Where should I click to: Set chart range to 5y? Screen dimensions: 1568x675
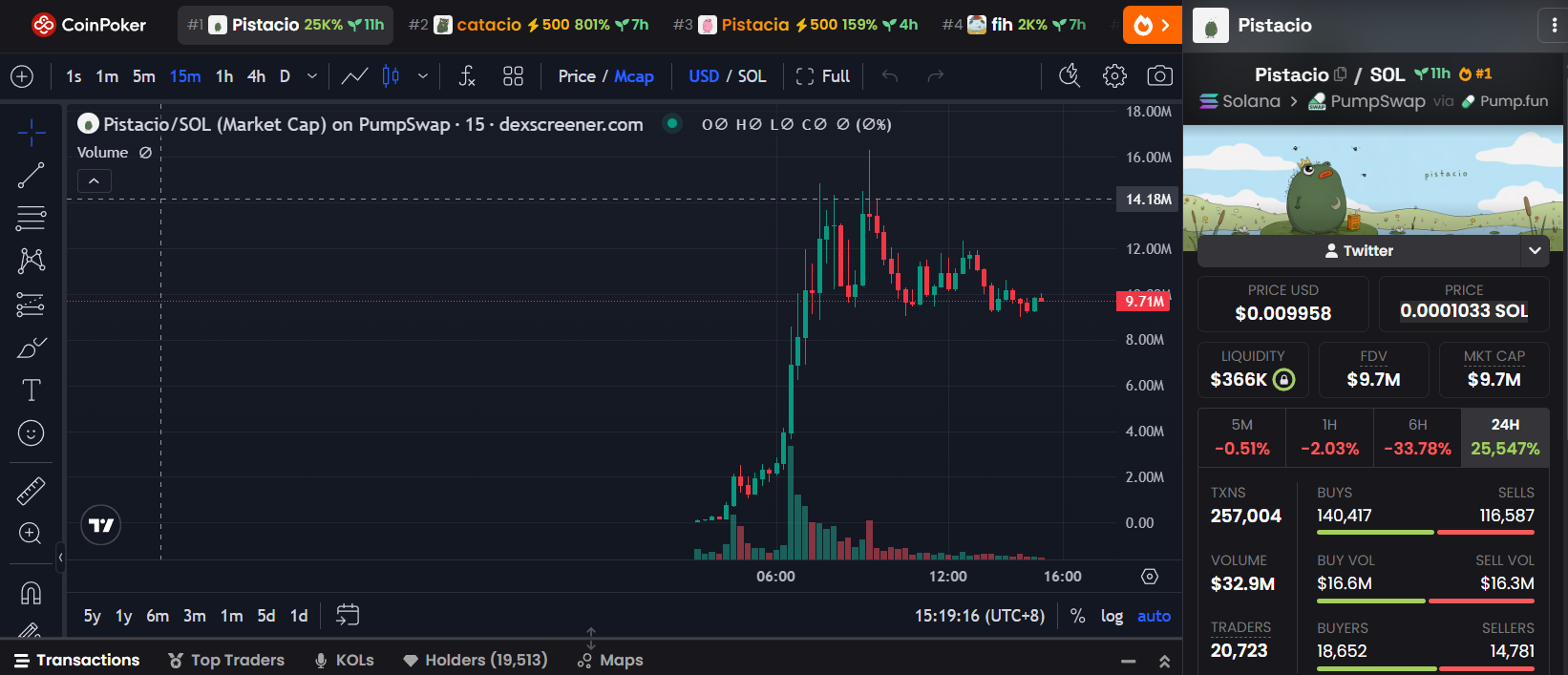pyautogui.click(x=92, y=616)
